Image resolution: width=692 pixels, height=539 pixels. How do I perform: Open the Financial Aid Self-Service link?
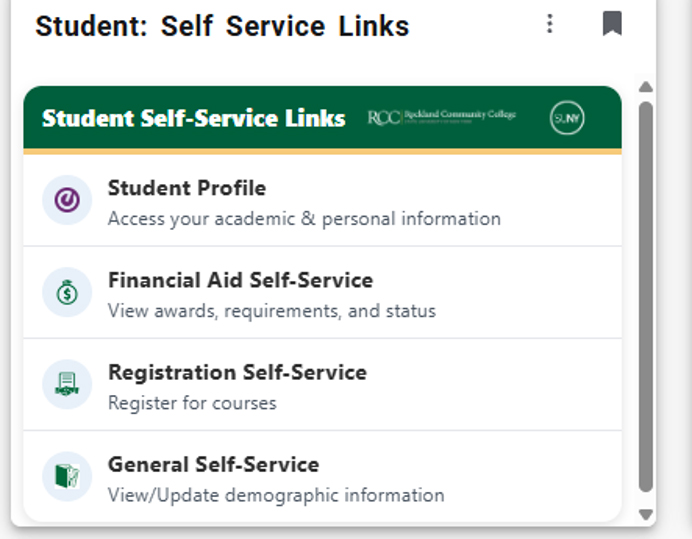[x=323, y=292]
